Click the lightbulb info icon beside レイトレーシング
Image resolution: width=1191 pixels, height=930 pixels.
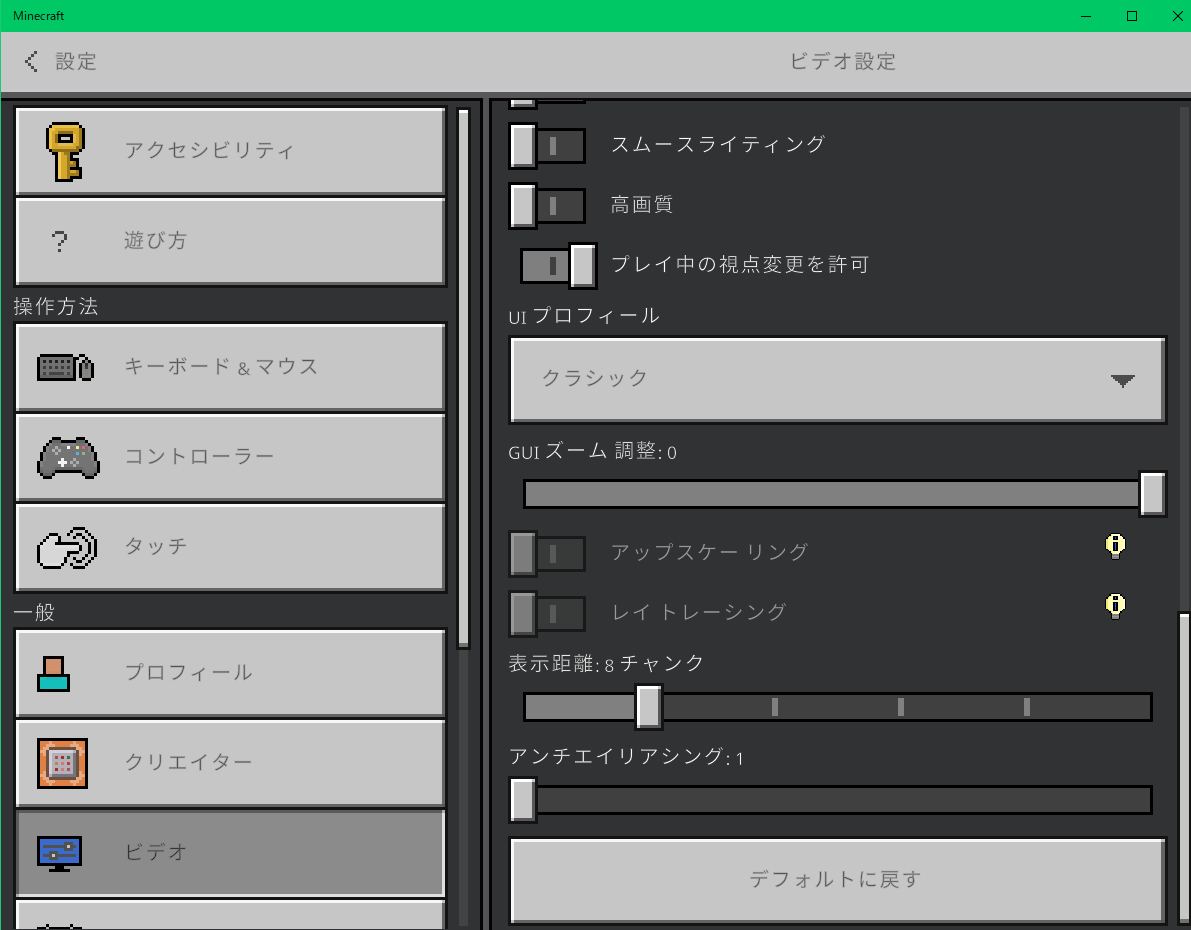coord(1115,606)
